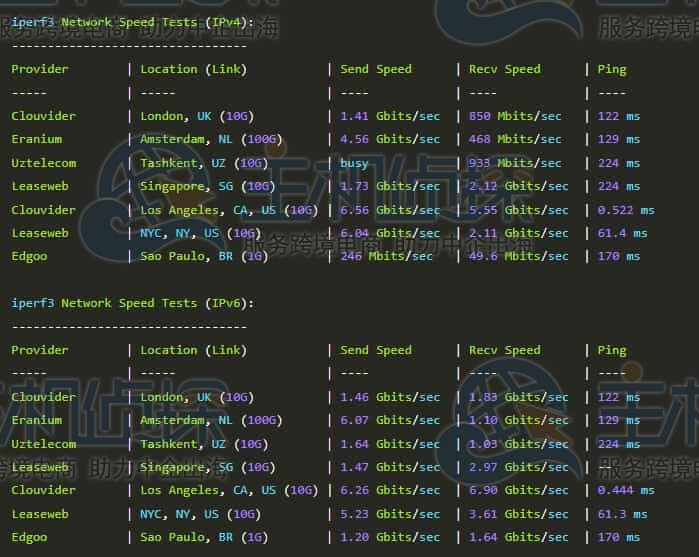The height and width of the screenshot is (557, 699).
Task: Select "Edgoo" provider in the IPv4 table
Action: pyautogui.click(x=29, y=256)
